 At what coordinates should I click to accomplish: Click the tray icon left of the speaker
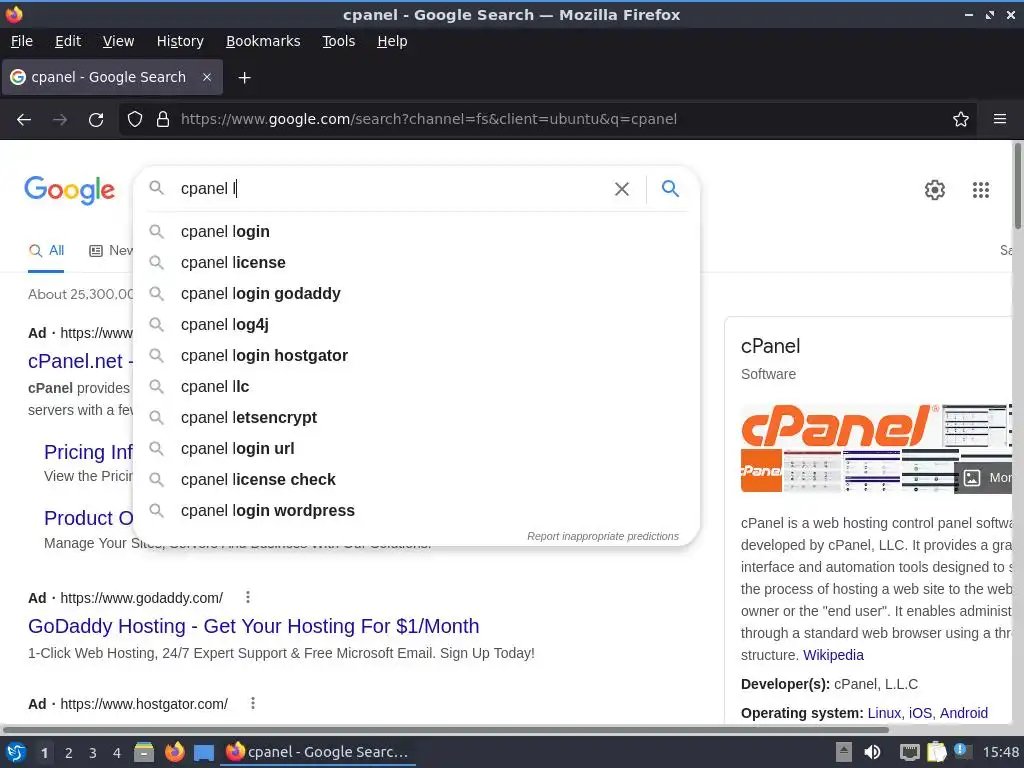(x=844, y=752)
